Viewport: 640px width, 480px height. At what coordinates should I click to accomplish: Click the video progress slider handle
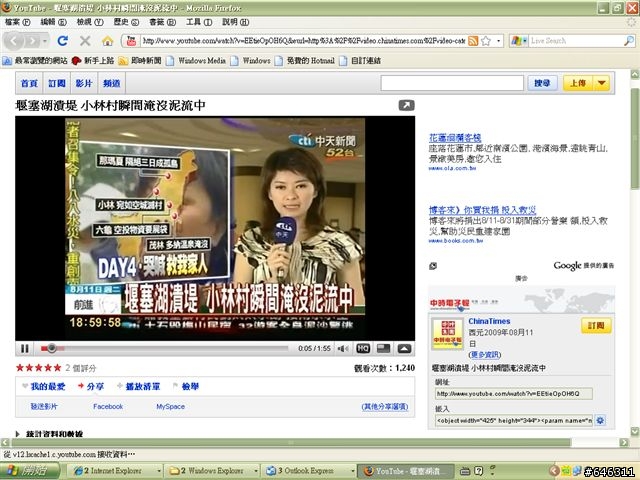point(51,348)
